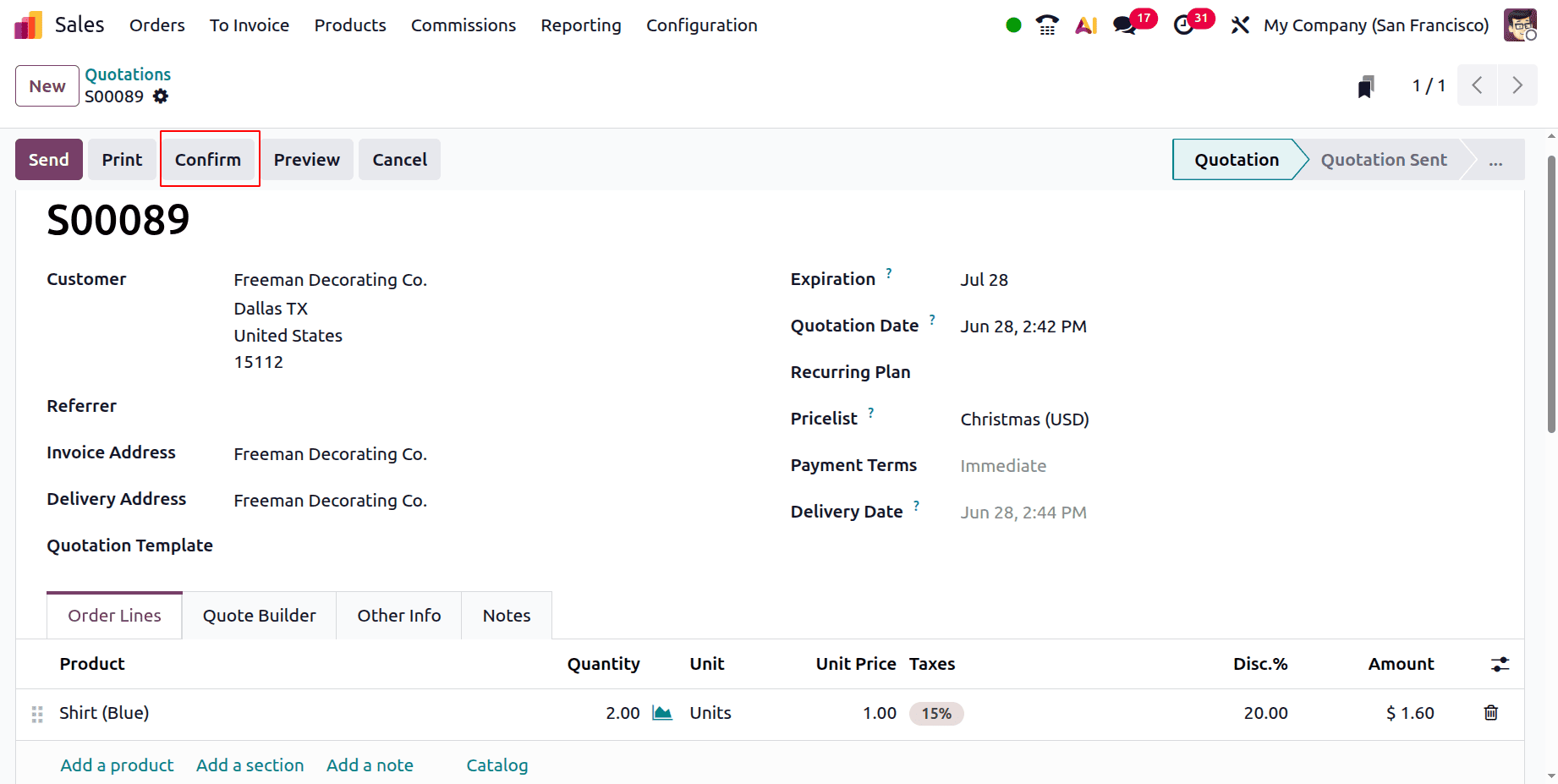Click the Preview button
1558x784 pixels.
point(307,160)
